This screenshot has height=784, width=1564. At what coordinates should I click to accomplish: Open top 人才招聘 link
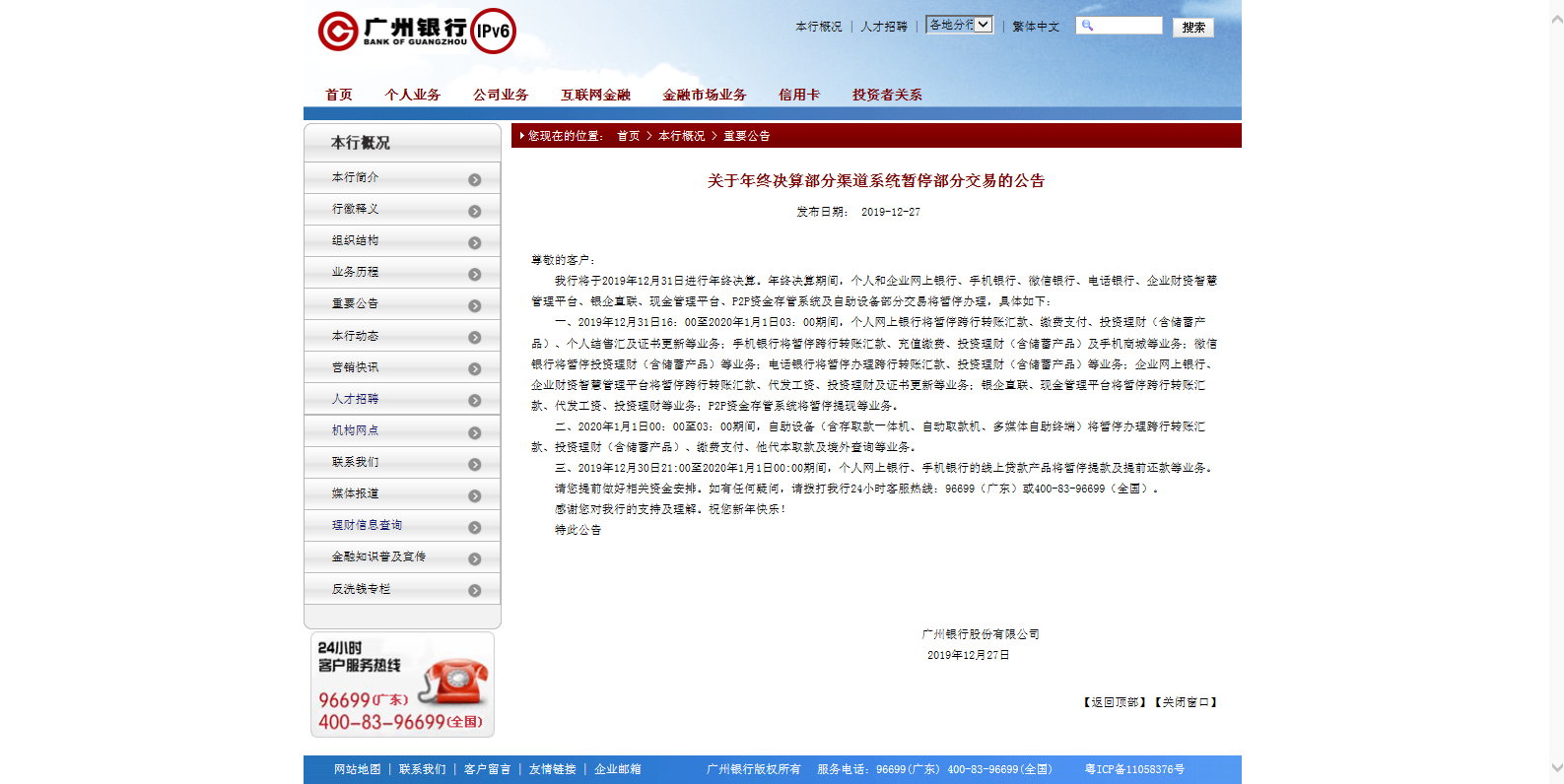[x=884, y=27]
